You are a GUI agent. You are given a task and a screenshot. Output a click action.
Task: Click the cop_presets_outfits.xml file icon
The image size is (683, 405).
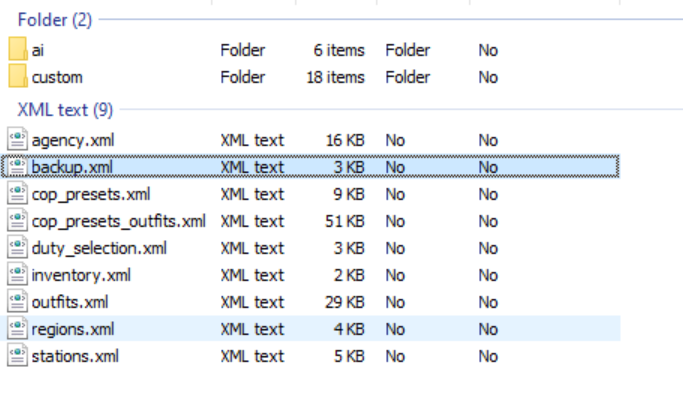point(18,221)
